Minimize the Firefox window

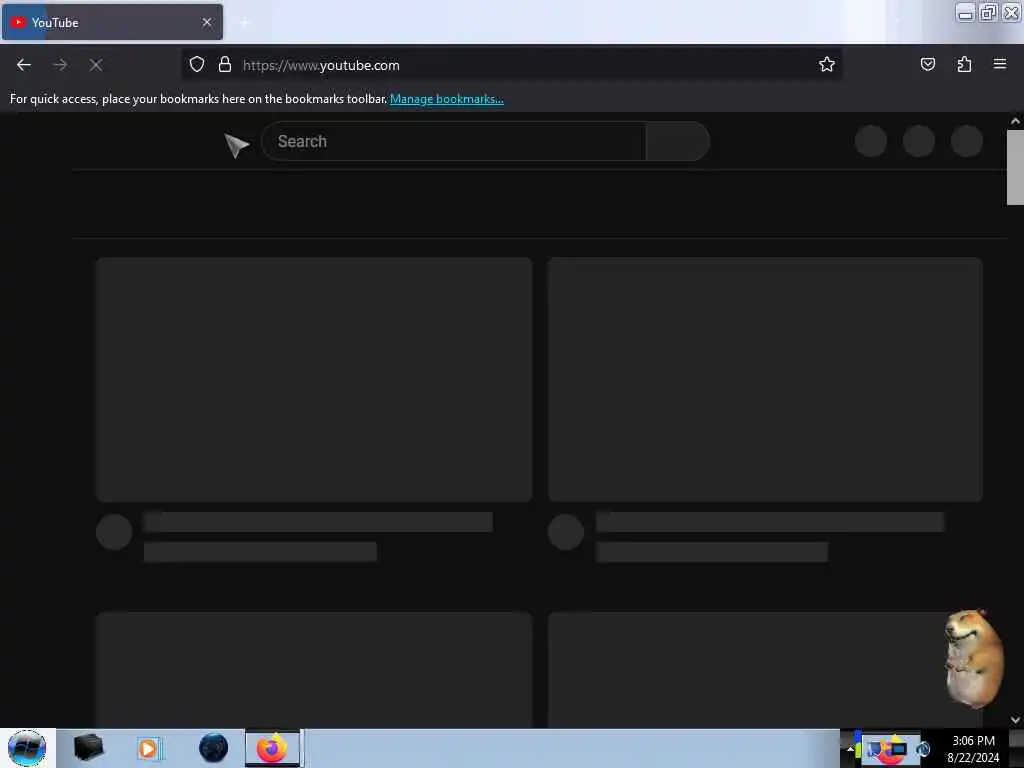tap(965, 12)
